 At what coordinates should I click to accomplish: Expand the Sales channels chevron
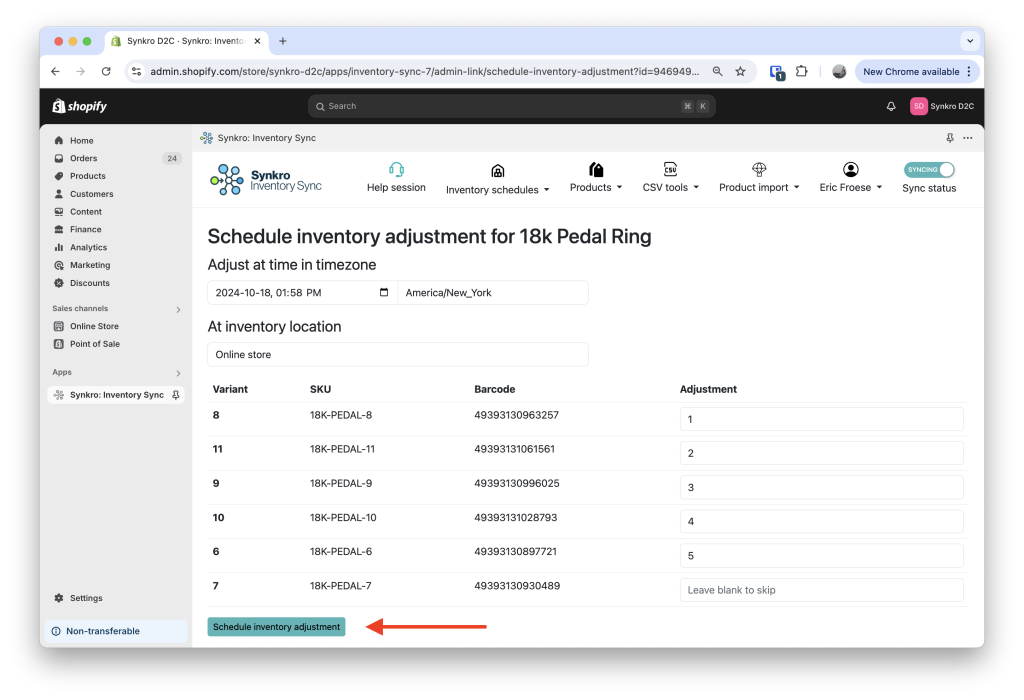[179, 308]
